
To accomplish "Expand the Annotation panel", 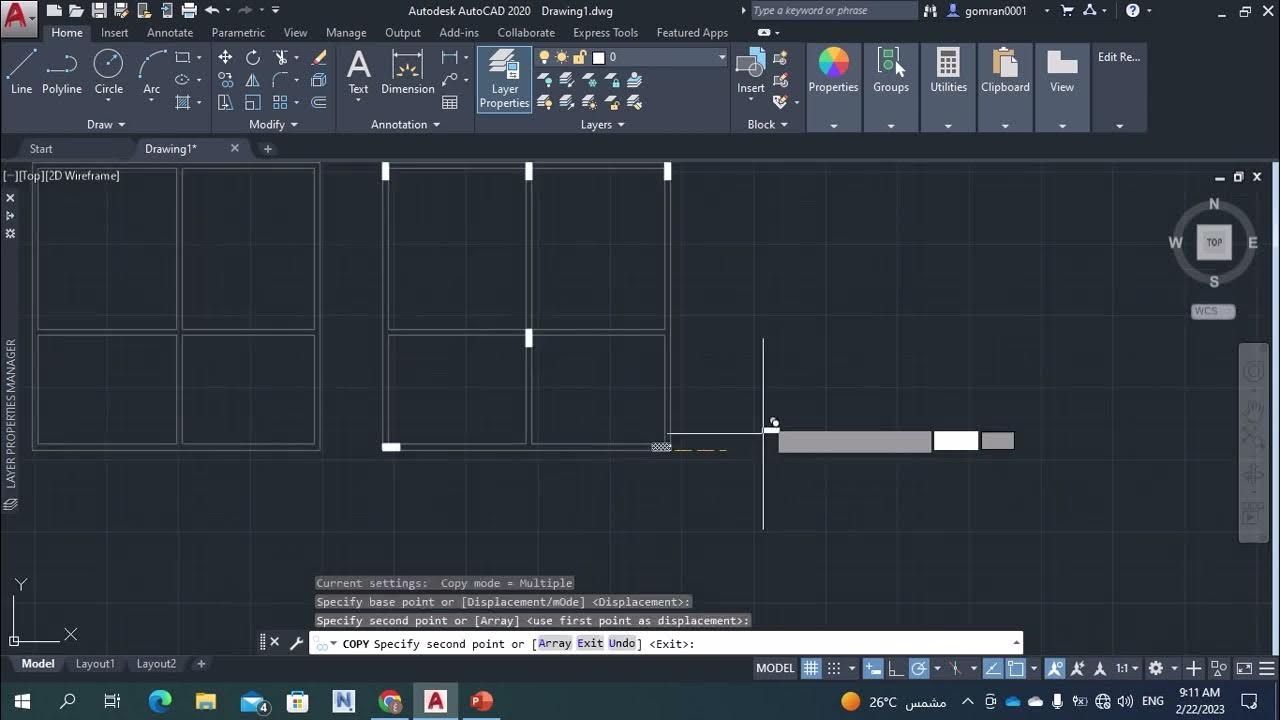I will (406, 124).
